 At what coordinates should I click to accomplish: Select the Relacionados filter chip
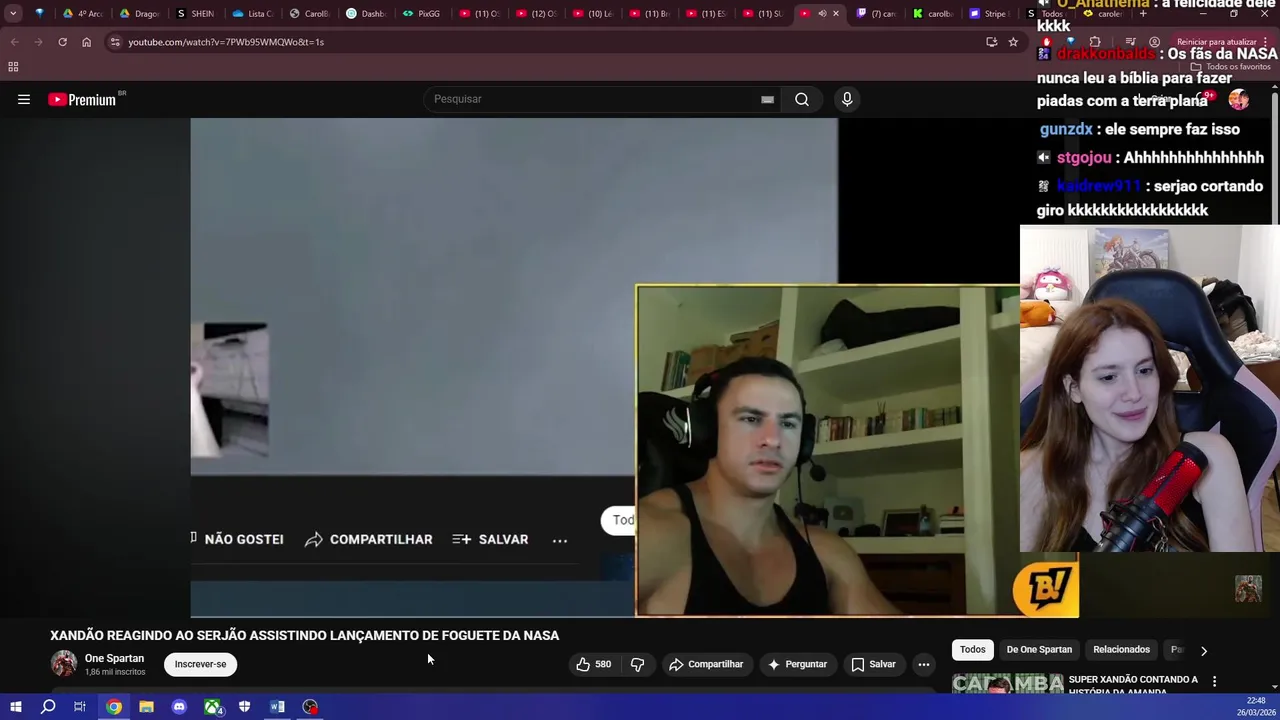click(x=1121, y=650)
